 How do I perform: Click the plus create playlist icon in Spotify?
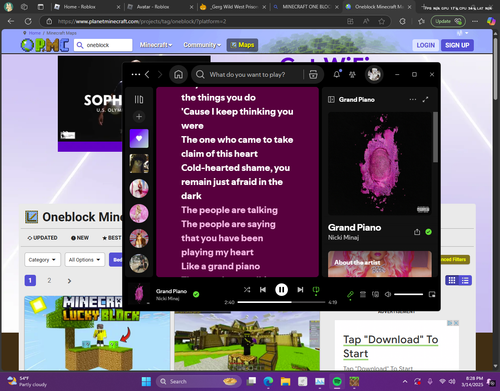pos(139,116)
